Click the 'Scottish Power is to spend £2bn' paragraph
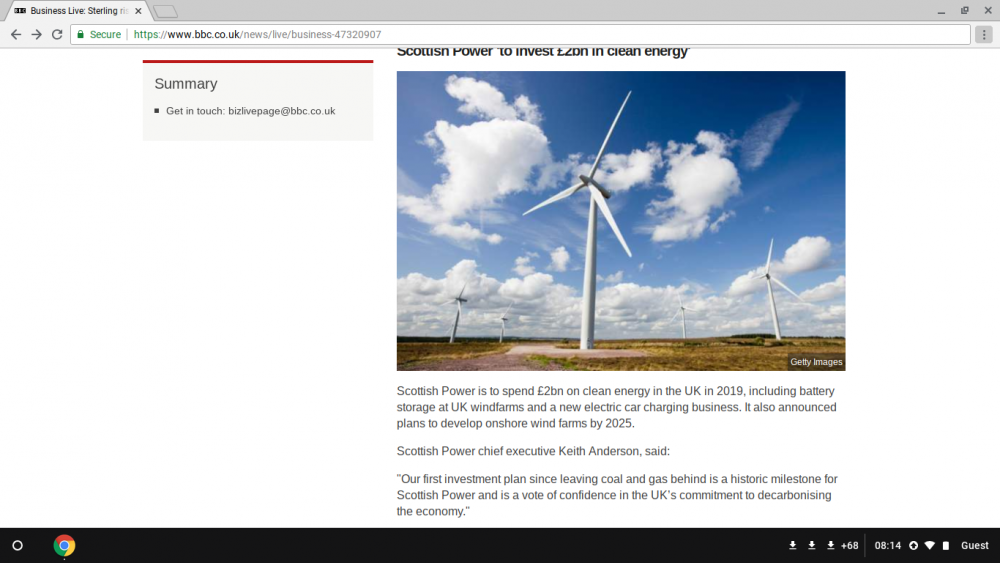1000x563 pixels. coord(617,407)
